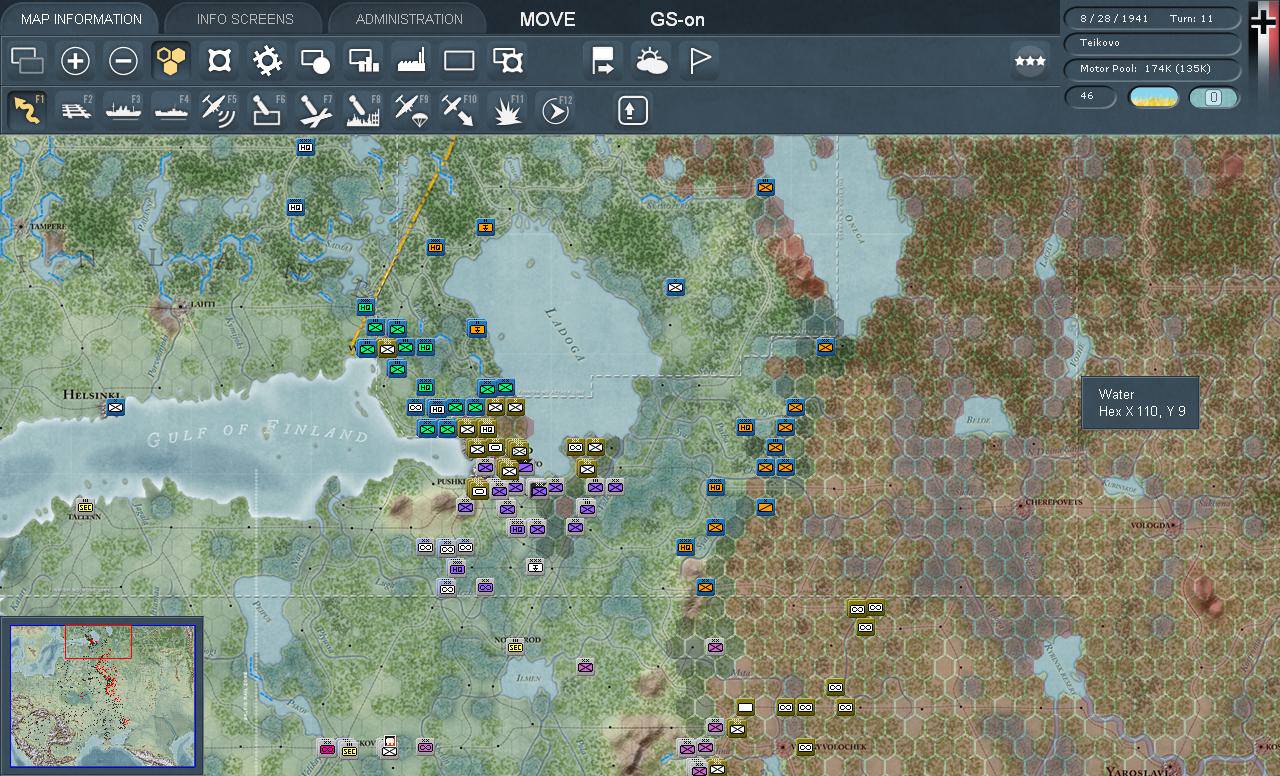Click the Motor Pool 174K readout
This screenshot has height=776, width=1280.
tap(1153, 69)
